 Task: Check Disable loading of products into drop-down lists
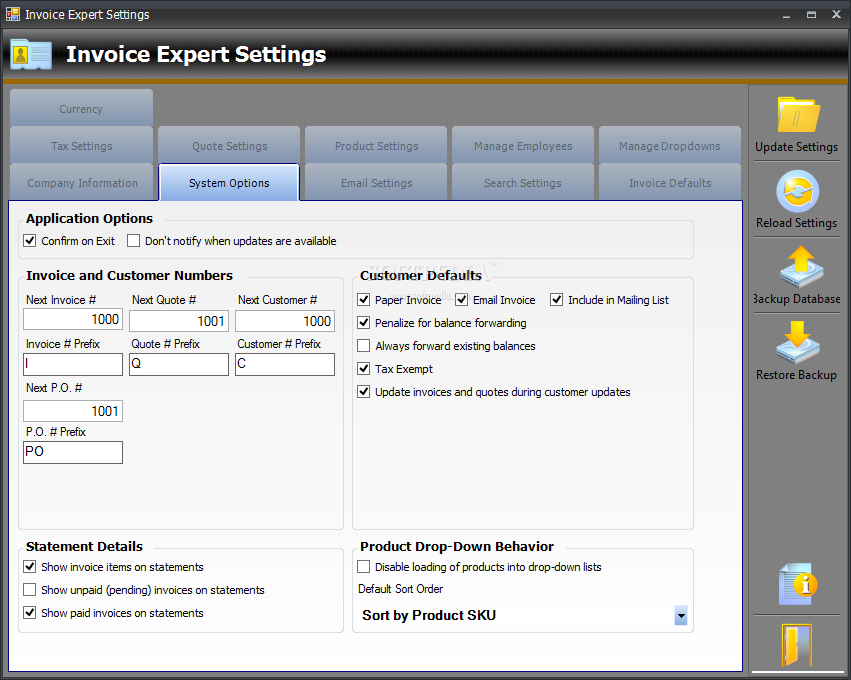364,567
